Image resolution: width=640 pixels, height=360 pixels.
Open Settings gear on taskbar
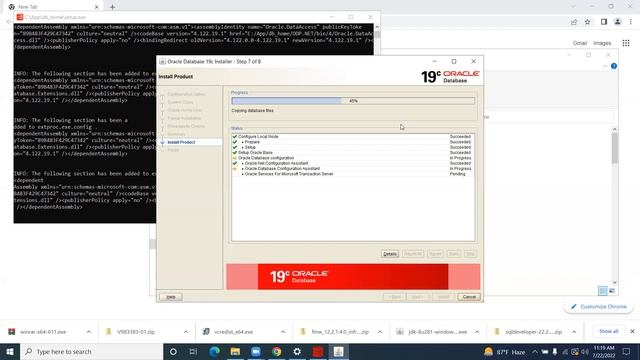tap(297, 351)
